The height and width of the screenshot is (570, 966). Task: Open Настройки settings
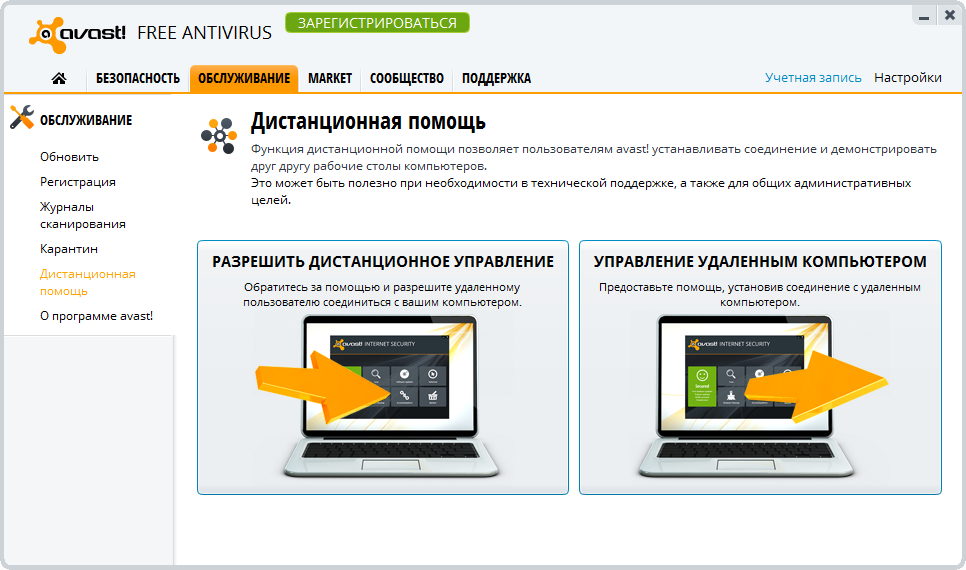pyautogui.click(x=907, y=78)
